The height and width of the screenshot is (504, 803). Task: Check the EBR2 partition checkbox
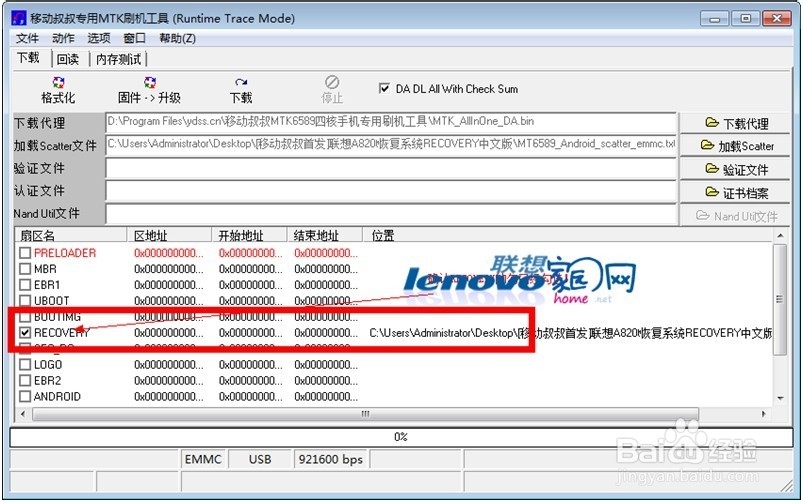point(25,380)
